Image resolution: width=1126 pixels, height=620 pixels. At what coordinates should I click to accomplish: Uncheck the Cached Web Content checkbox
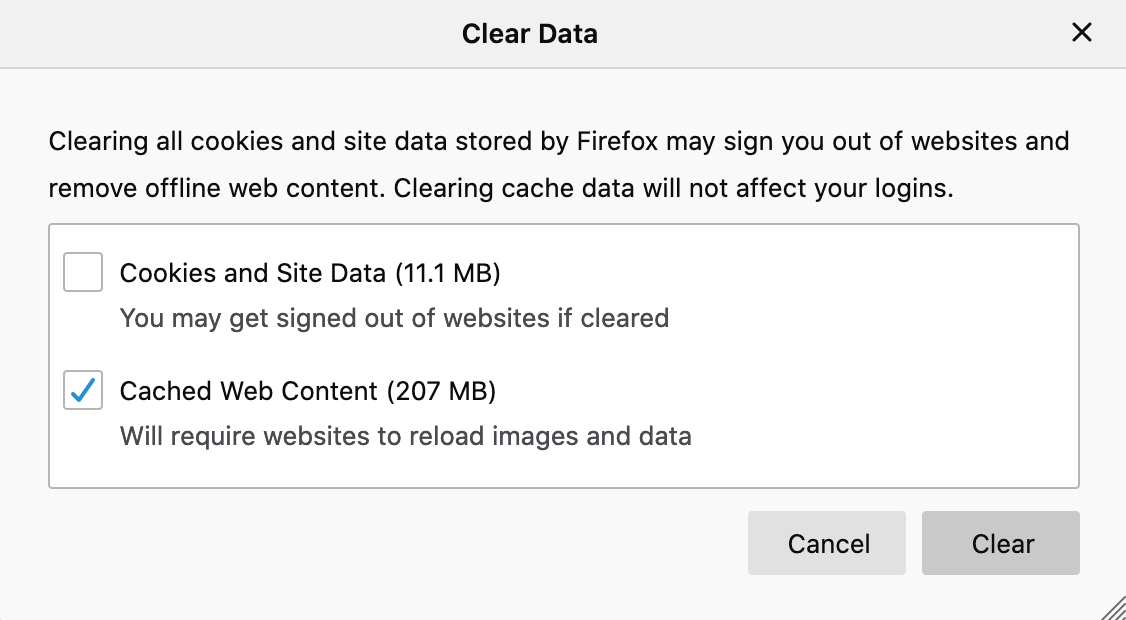pos(83,390)
